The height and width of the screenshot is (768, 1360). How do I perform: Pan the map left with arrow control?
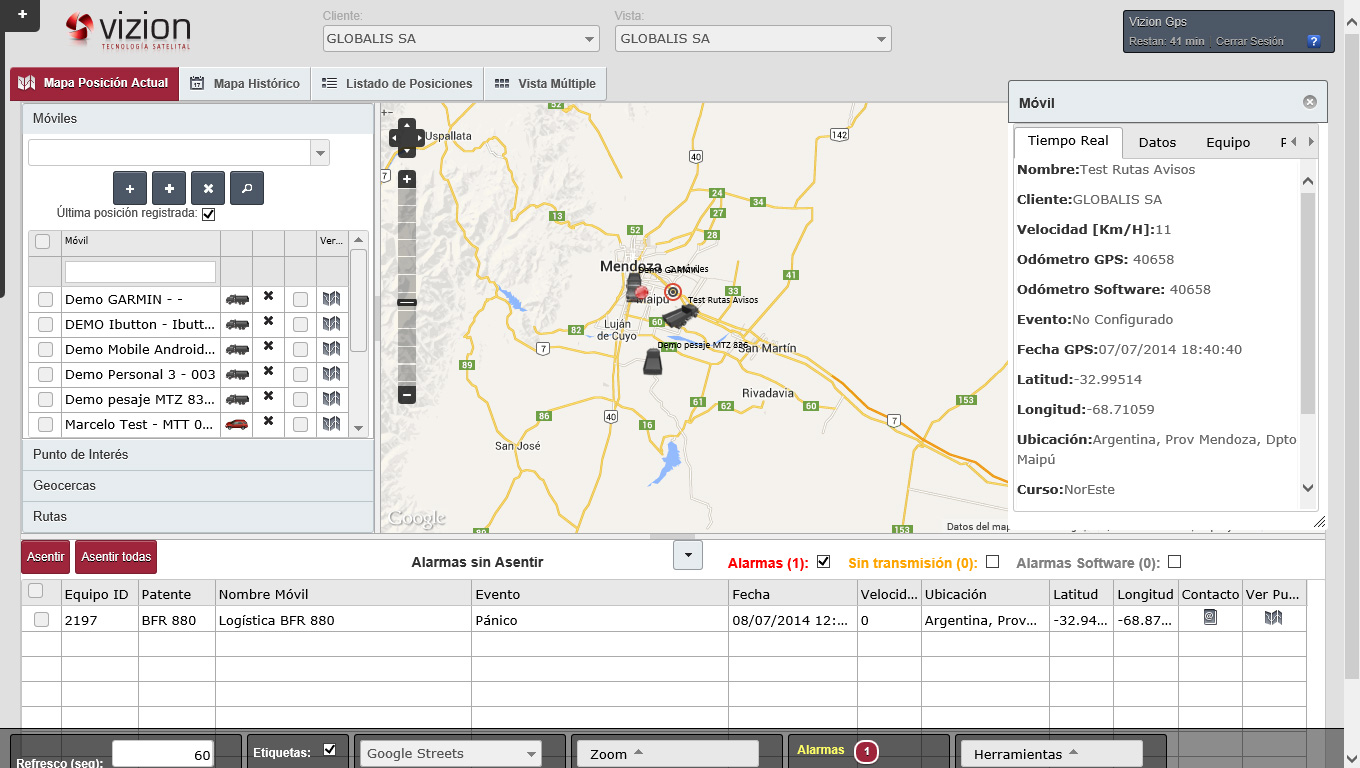click(395, 138)
